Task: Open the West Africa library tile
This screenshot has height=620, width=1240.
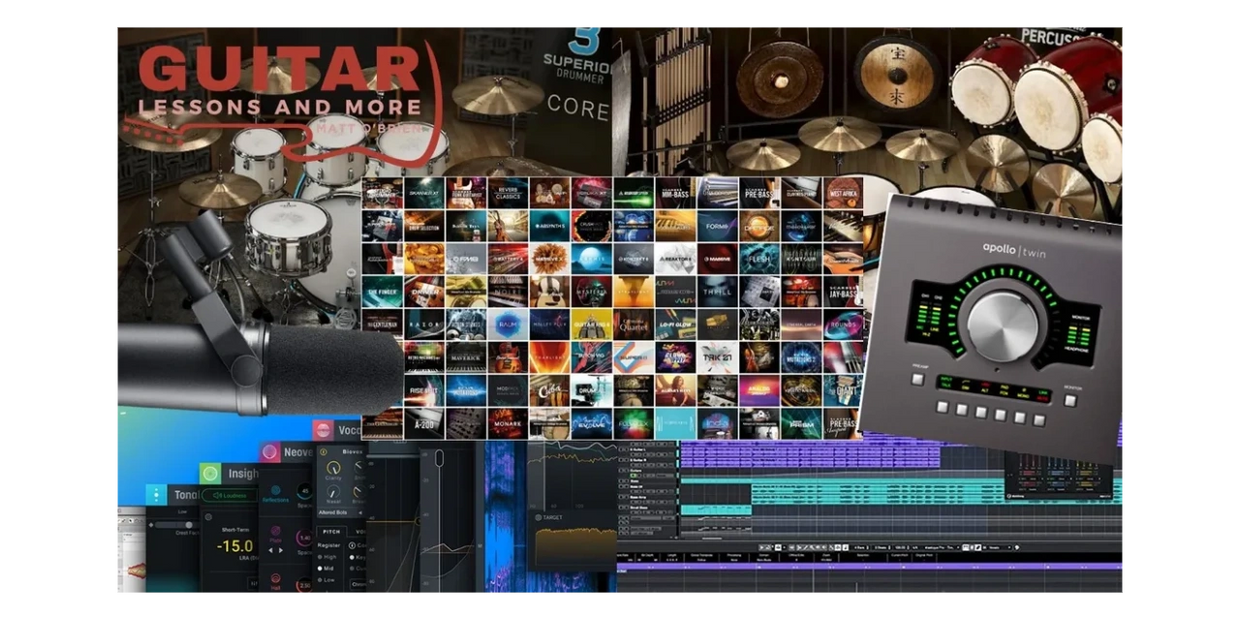Action: (x=843, y=192)
